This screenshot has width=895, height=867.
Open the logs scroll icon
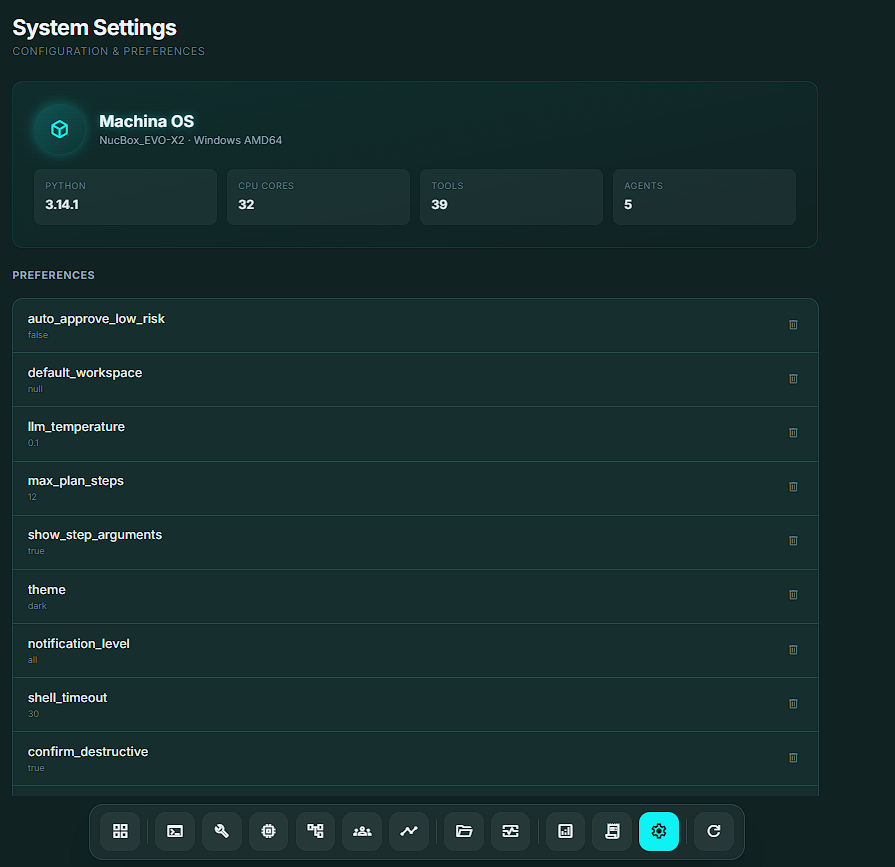[612, 831]
